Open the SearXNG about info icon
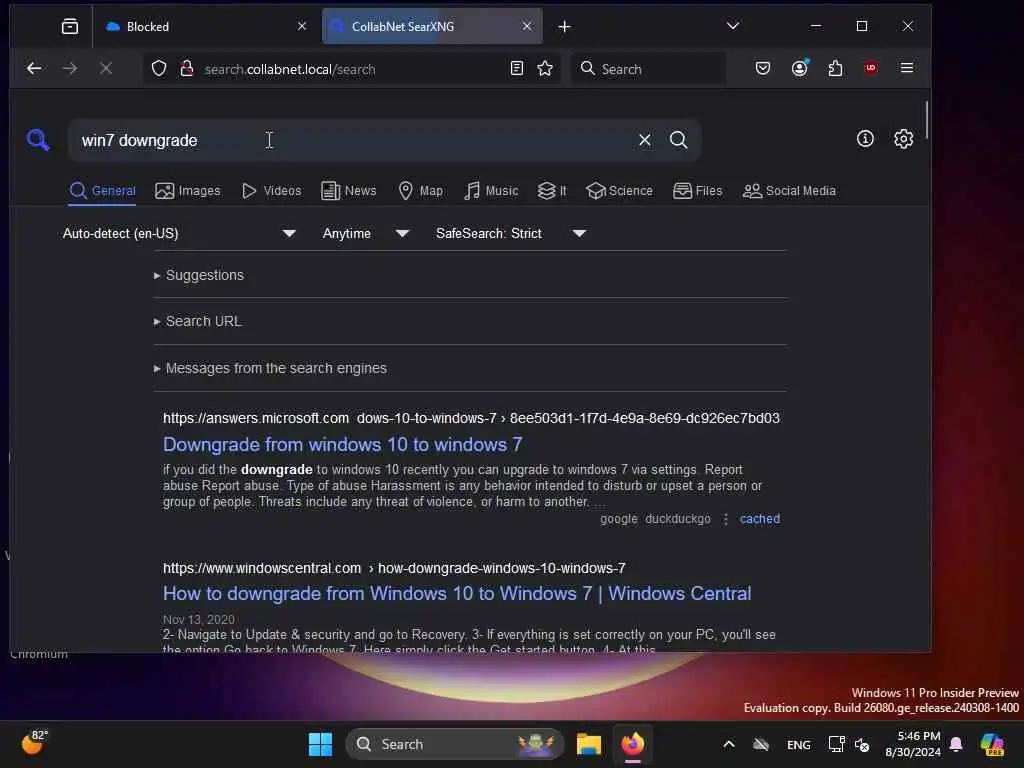Viewport: 1024px width, 768px height. coord(865,138)
